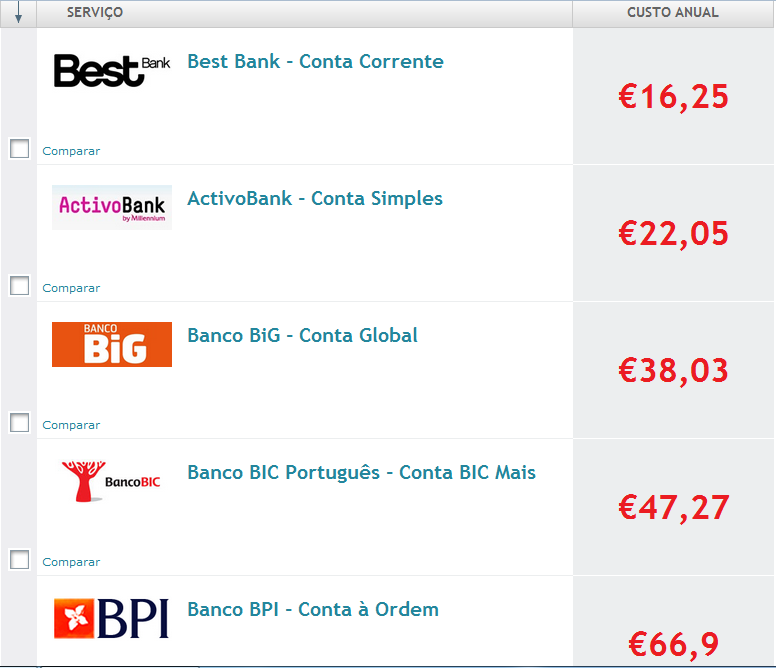Open Banco BiG - Conta Global link
Viewport: 776px width, 668px height.
(x=302, y=336)
